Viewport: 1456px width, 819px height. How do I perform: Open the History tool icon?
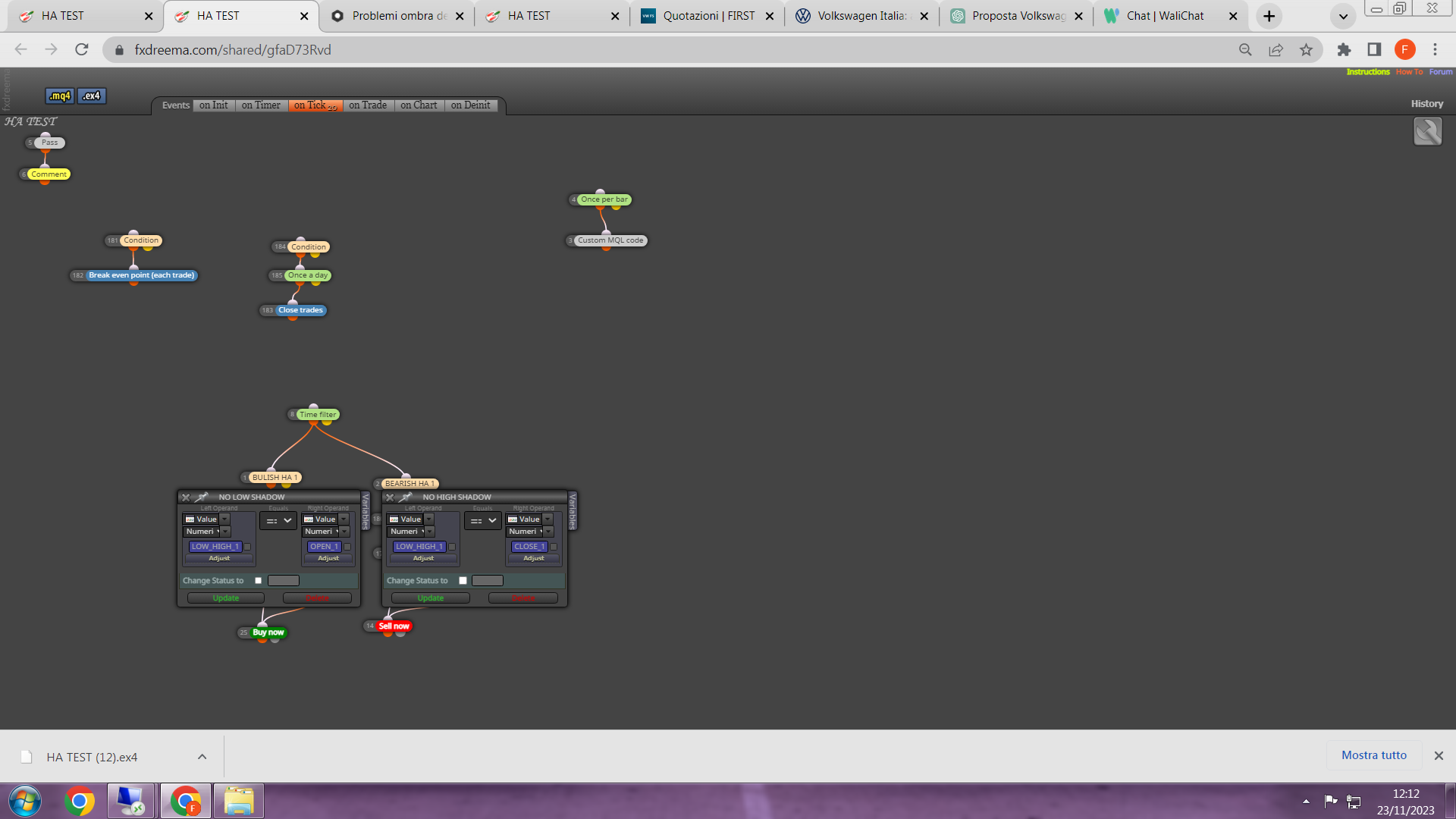click(1427, 131)
